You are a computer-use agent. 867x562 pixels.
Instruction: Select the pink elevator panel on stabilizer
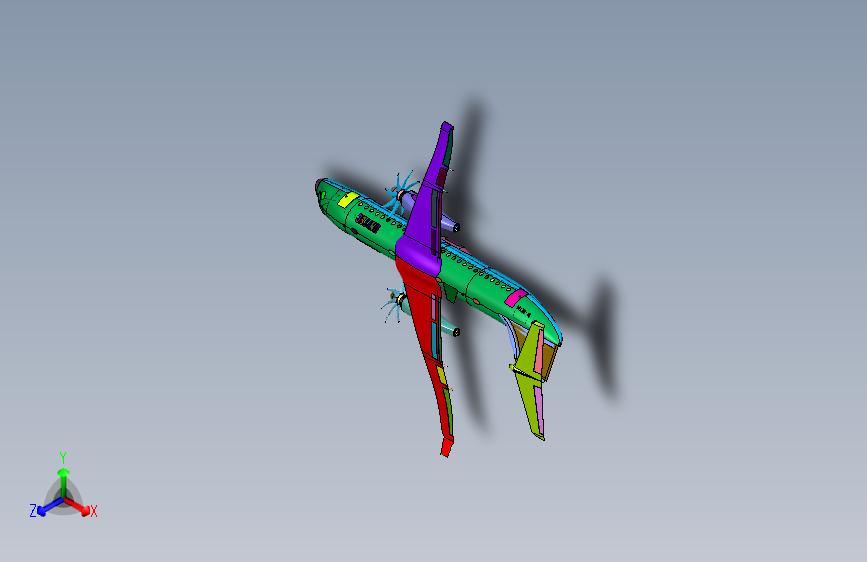539,354
